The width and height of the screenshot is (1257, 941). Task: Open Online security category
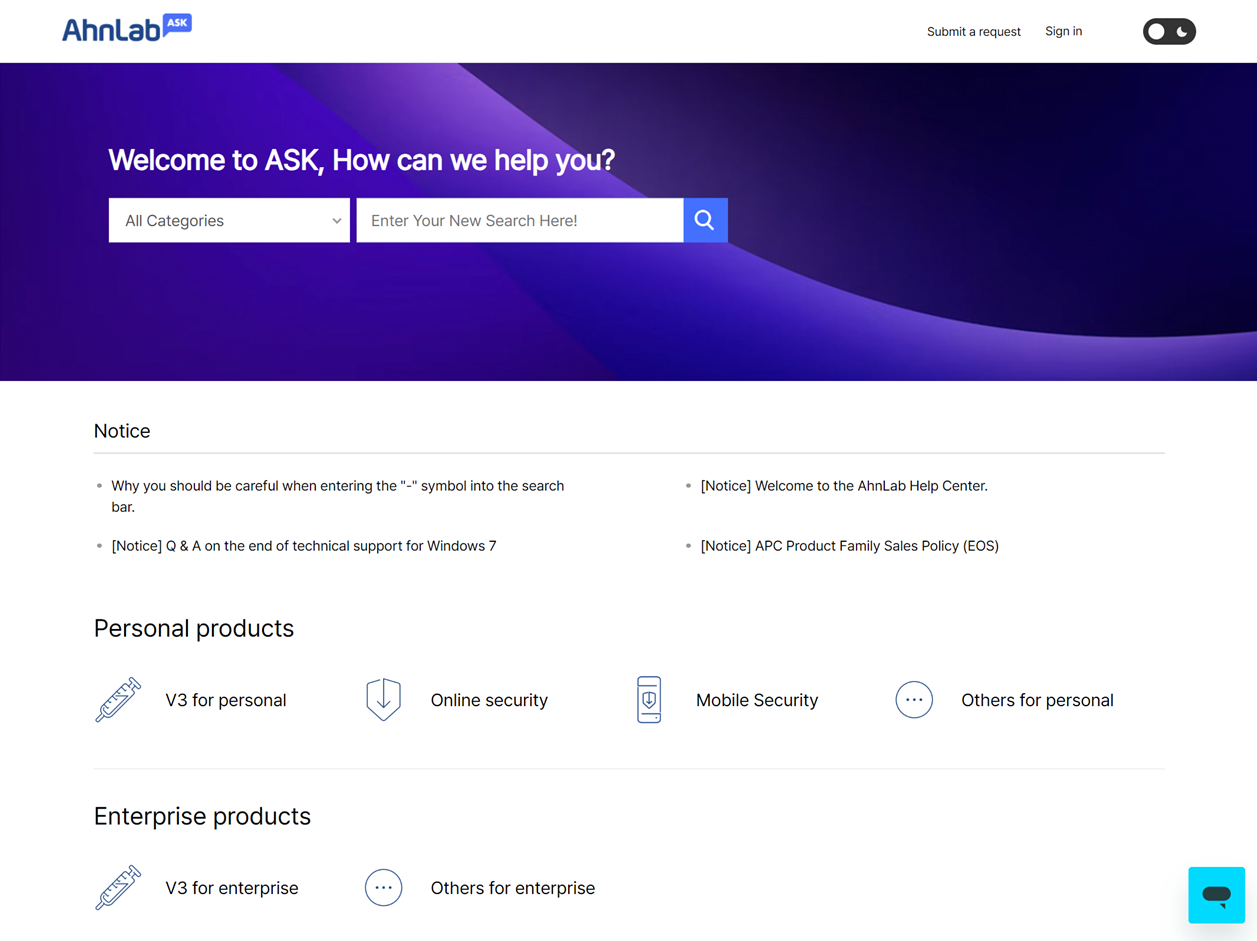coord(489,700)
